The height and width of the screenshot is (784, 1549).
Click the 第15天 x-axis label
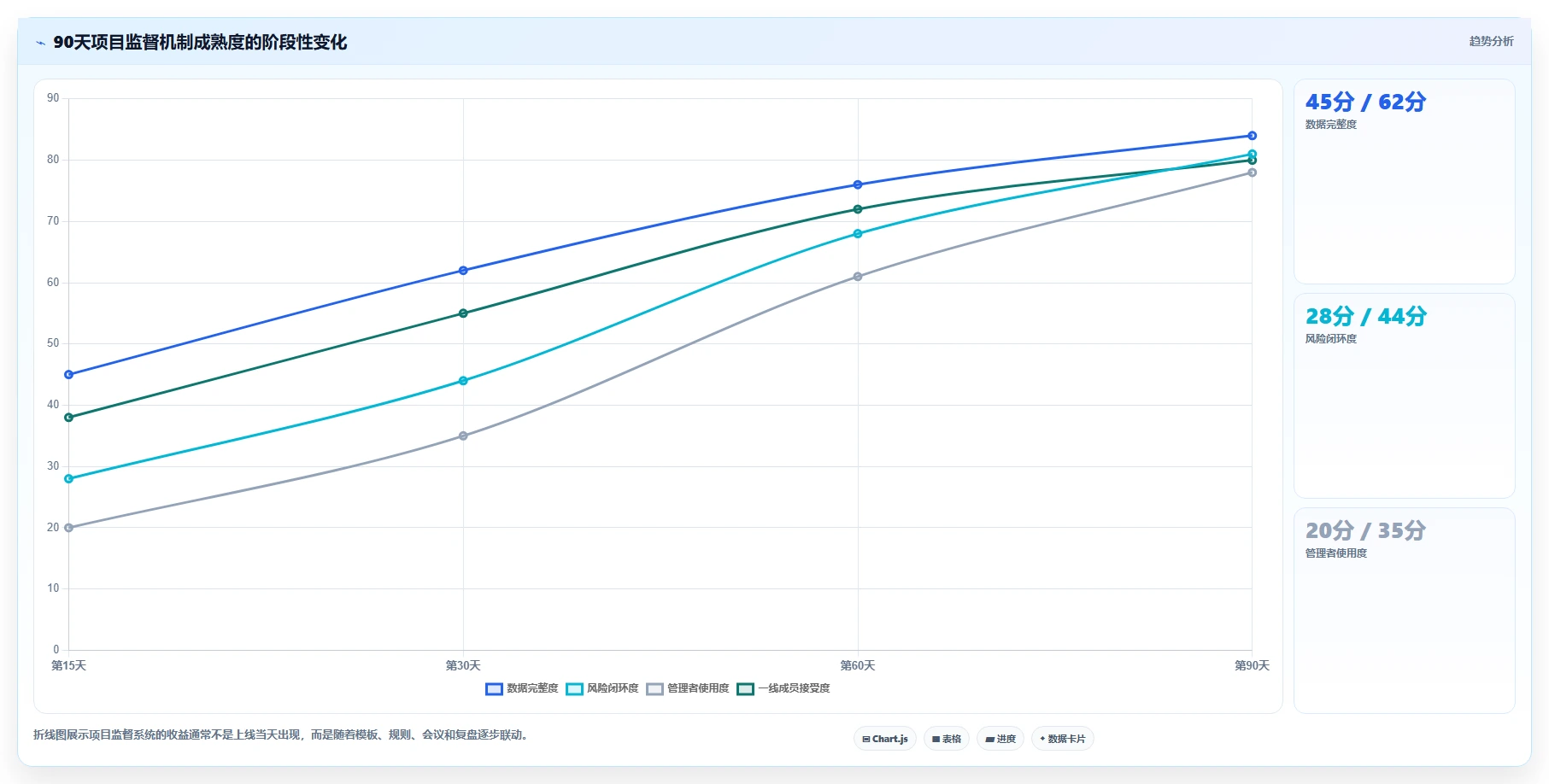[x=68, y=666]
